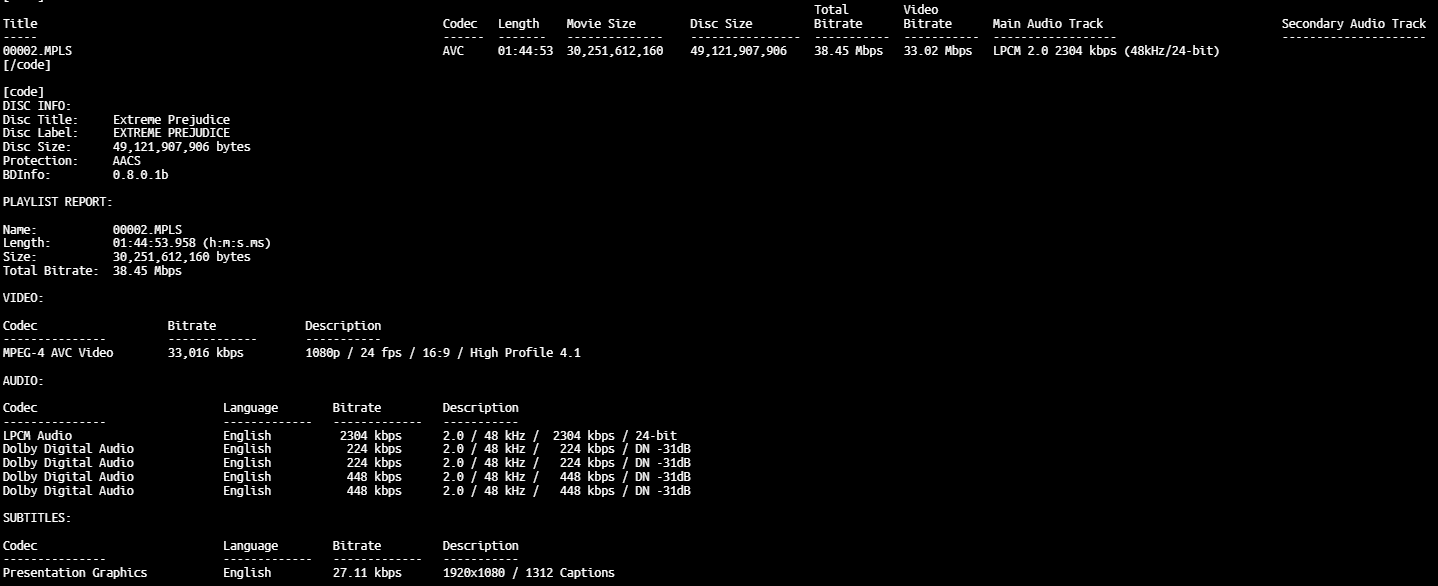Viewport: 1438px width, 586px height.
Task: Select the MPEG-4 AVC Video codec entry
Action: coord(58,352)
